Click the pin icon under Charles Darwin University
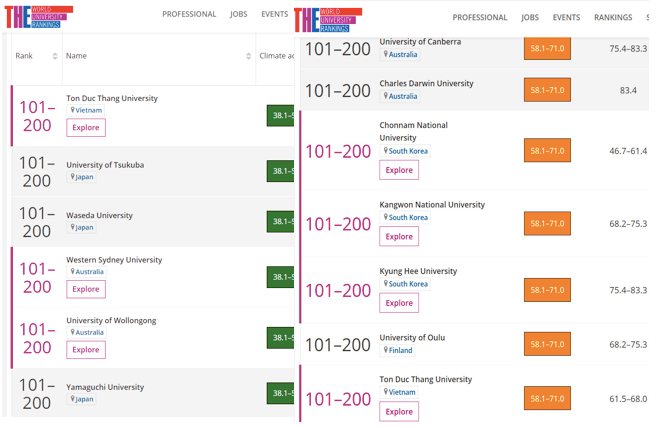662x428 pixels. click(385, 96)
